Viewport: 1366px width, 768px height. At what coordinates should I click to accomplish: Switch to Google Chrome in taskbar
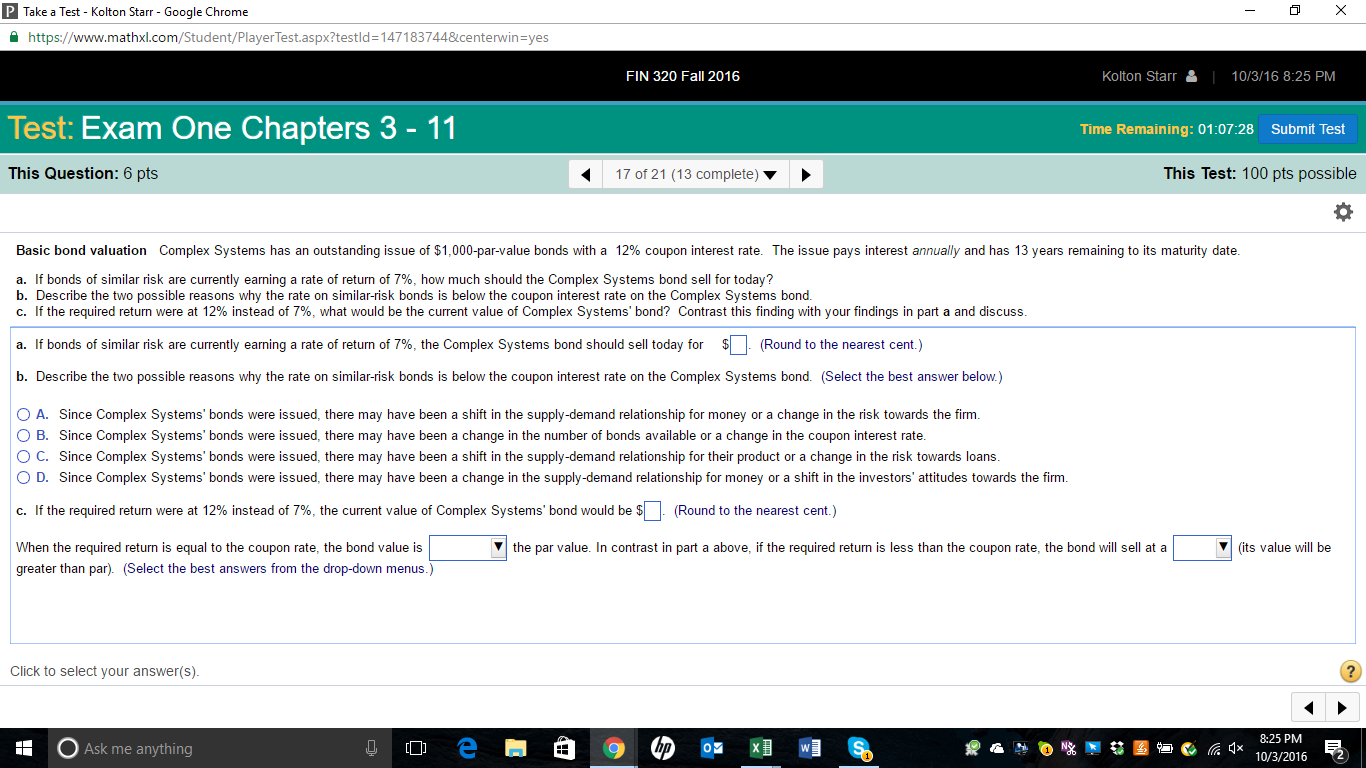point(613,748)
